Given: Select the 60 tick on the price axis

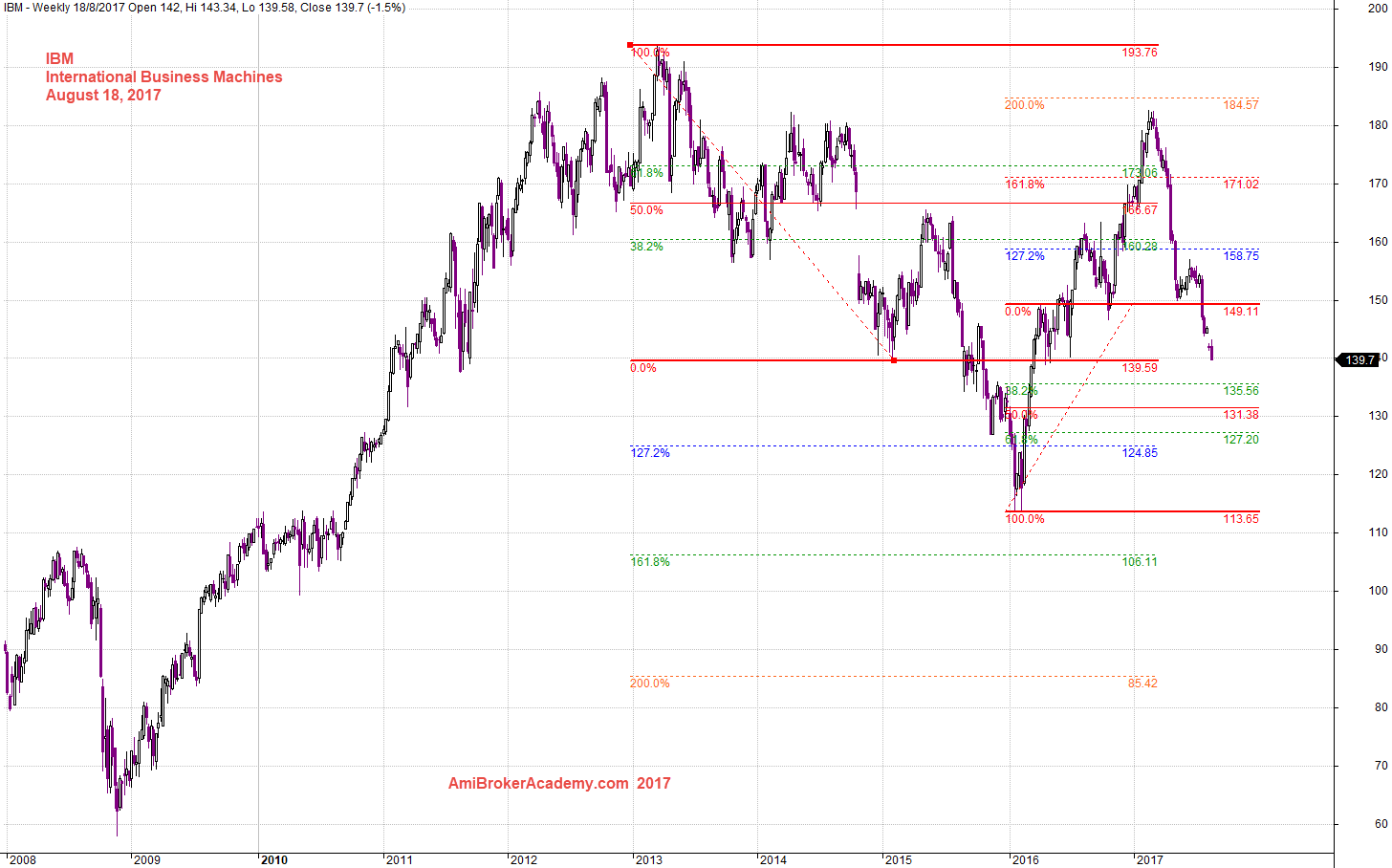Looking at the screenshot, I should click(1381, 824).
